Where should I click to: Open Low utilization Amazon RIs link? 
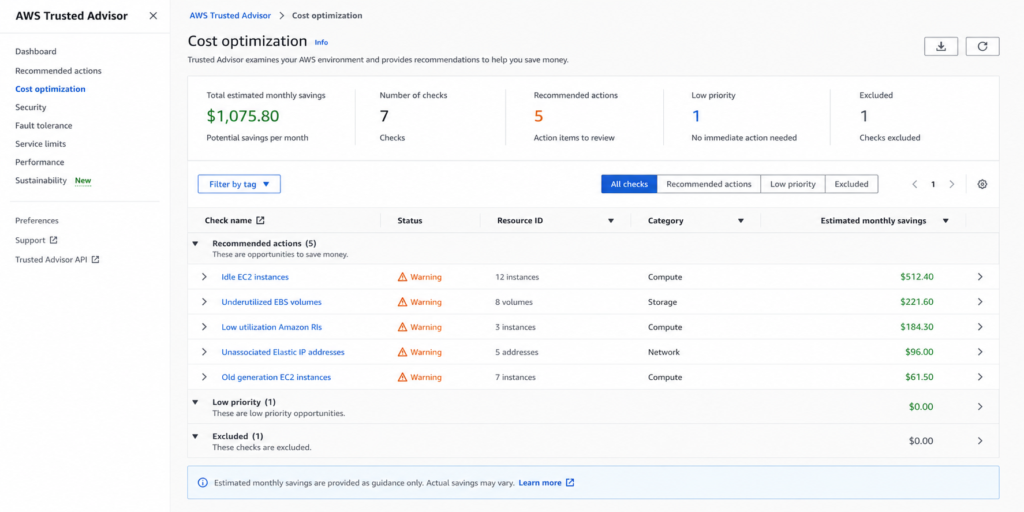(272, 327)
